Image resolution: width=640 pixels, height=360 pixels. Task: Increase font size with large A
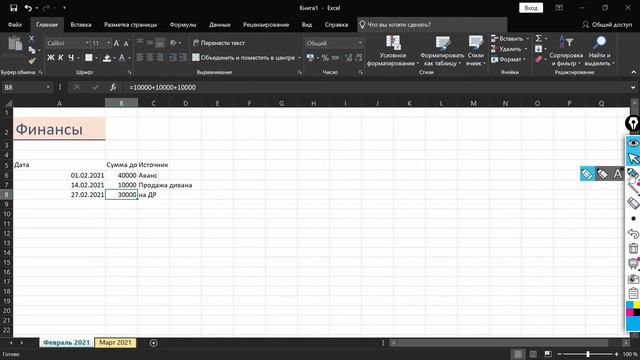click(x=116, y=43)
